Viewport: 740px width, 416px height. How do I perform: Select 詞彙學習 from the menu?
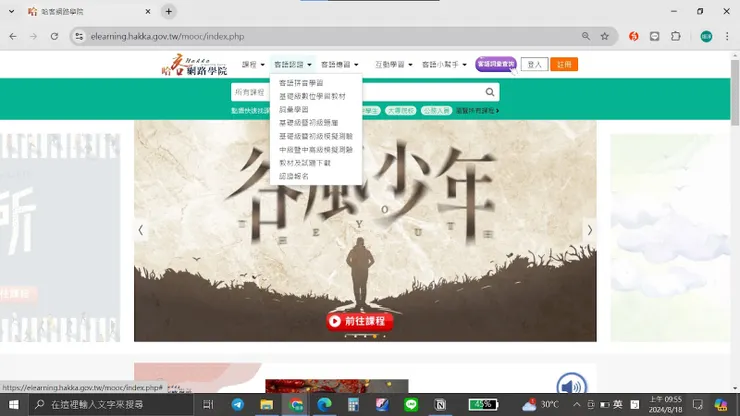tap(294, 109)
